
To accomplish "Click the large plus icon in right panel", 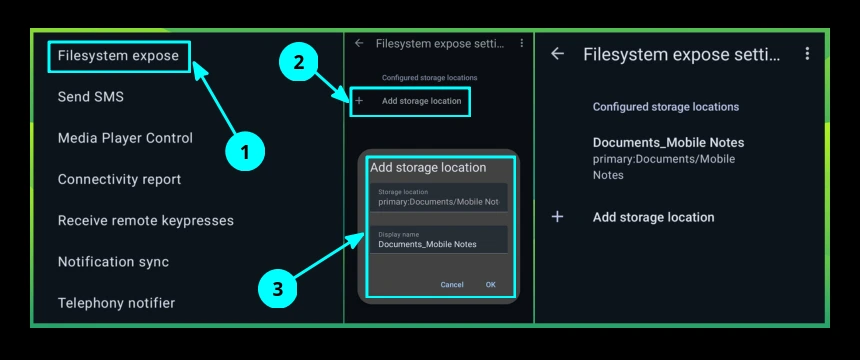I will point(557,217).
